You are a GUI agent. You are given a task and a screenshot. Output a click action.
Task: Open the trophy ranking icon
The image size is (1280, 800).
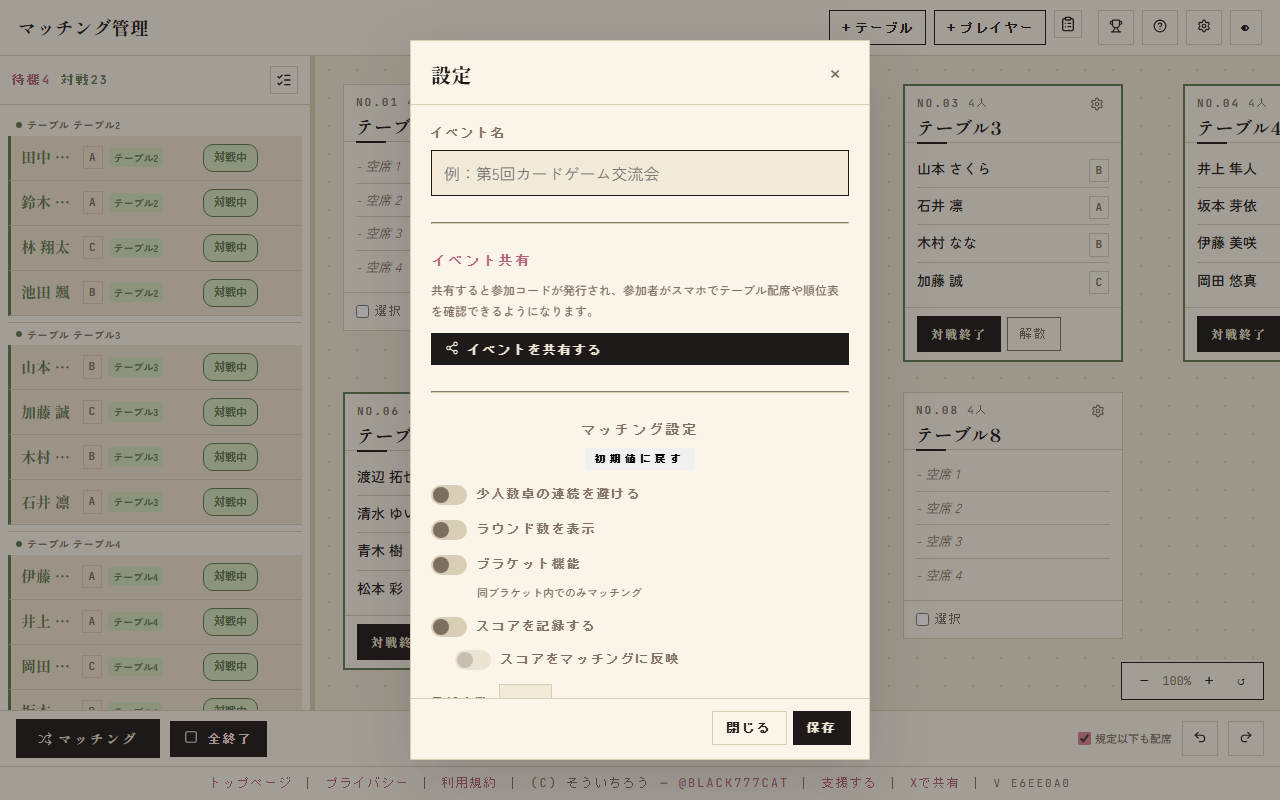1116,27
